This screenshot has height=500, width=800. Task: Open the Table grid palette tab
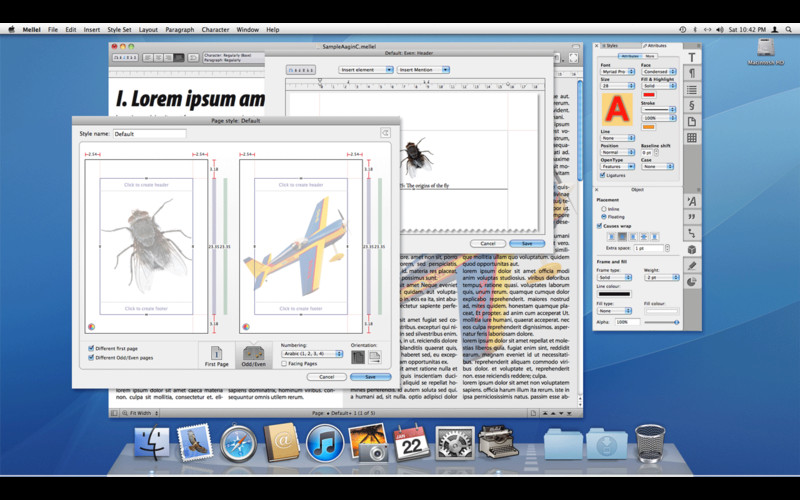[x=691, y=137]
